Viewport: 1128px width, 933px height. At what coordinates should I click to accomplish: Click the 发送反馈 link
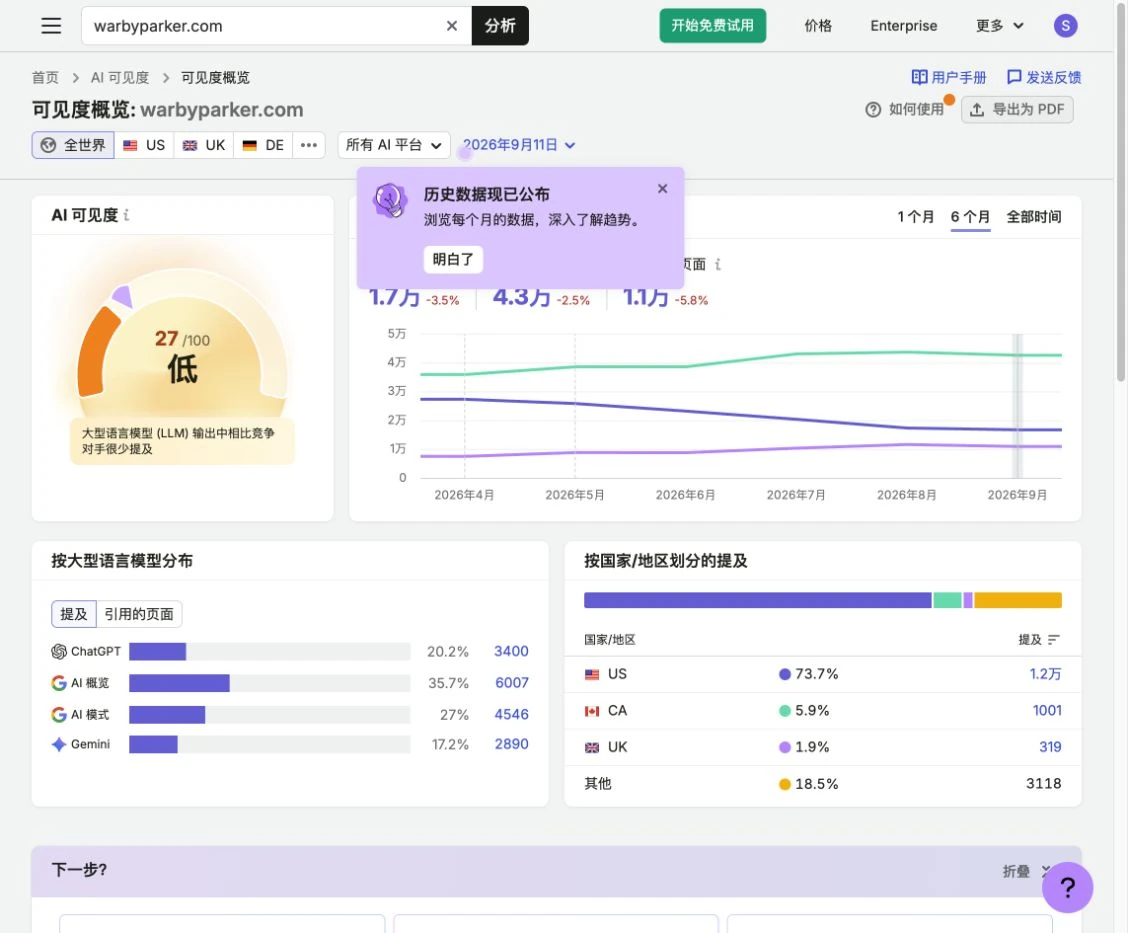point(1044,77)
